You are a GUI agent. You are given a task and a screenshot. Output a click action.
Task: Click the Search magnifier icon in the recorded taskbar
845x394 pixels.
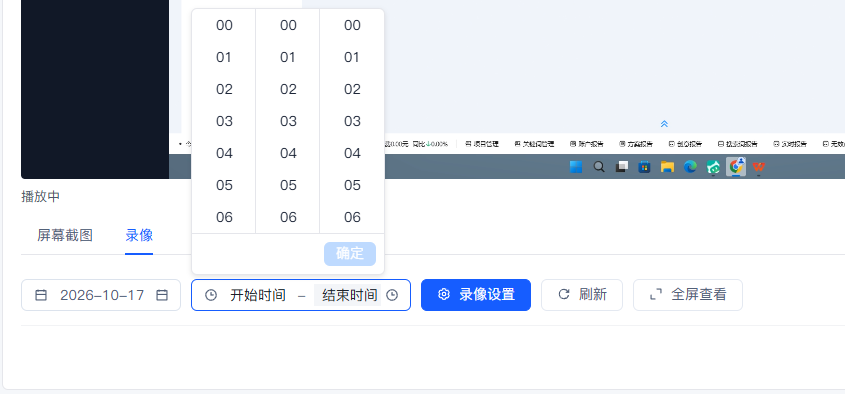(x=599, y=167)
